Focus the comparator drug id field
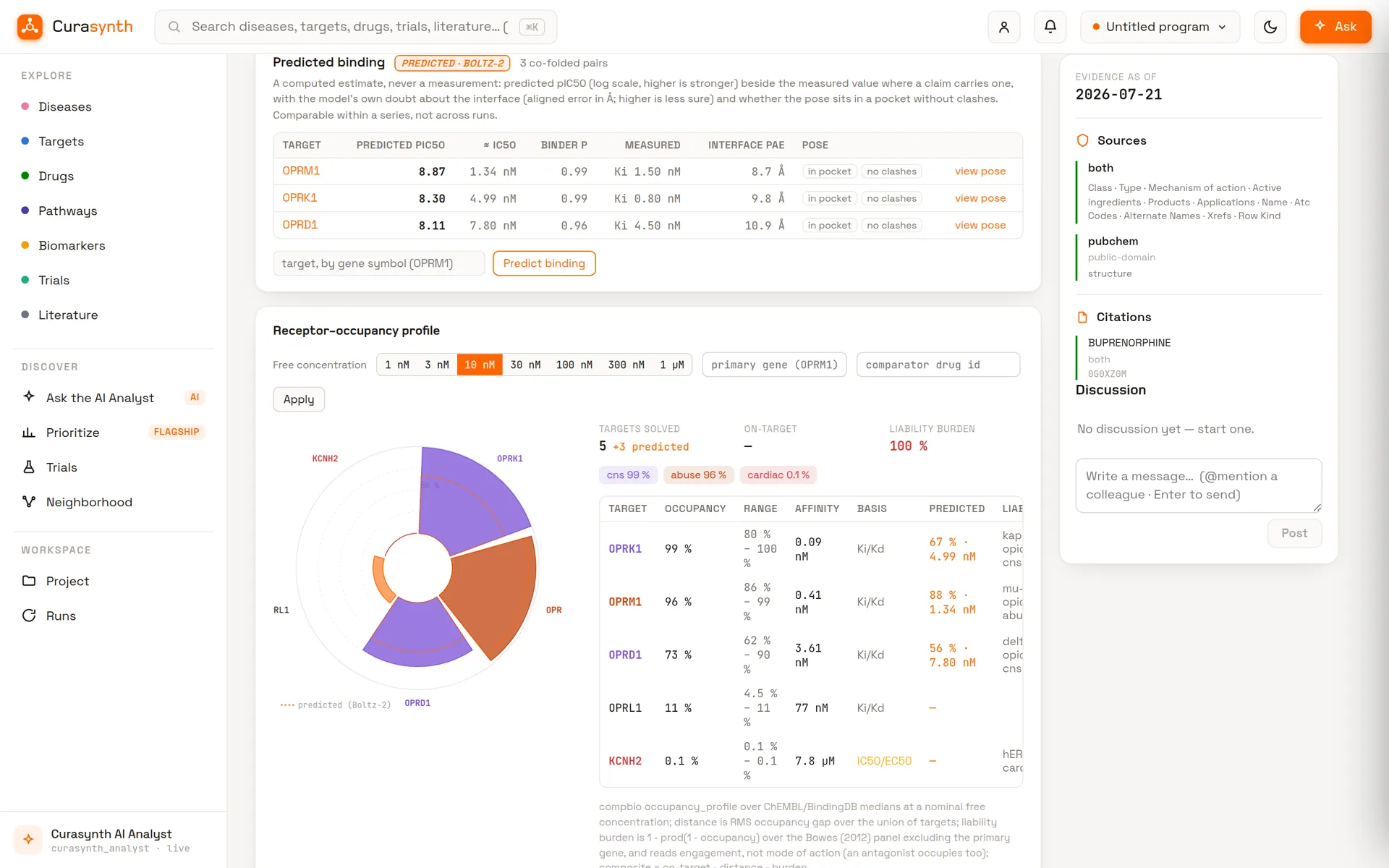 coord(938,365)
